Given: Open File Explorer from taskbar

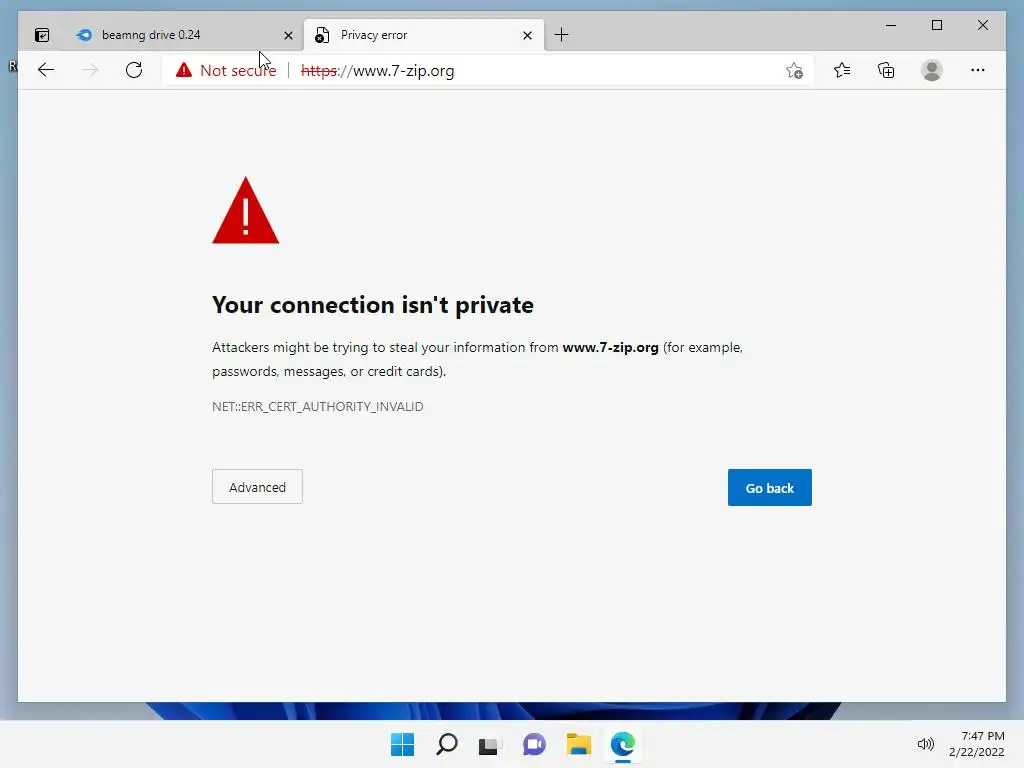Looking at the screenshot, I should (579, 744).
